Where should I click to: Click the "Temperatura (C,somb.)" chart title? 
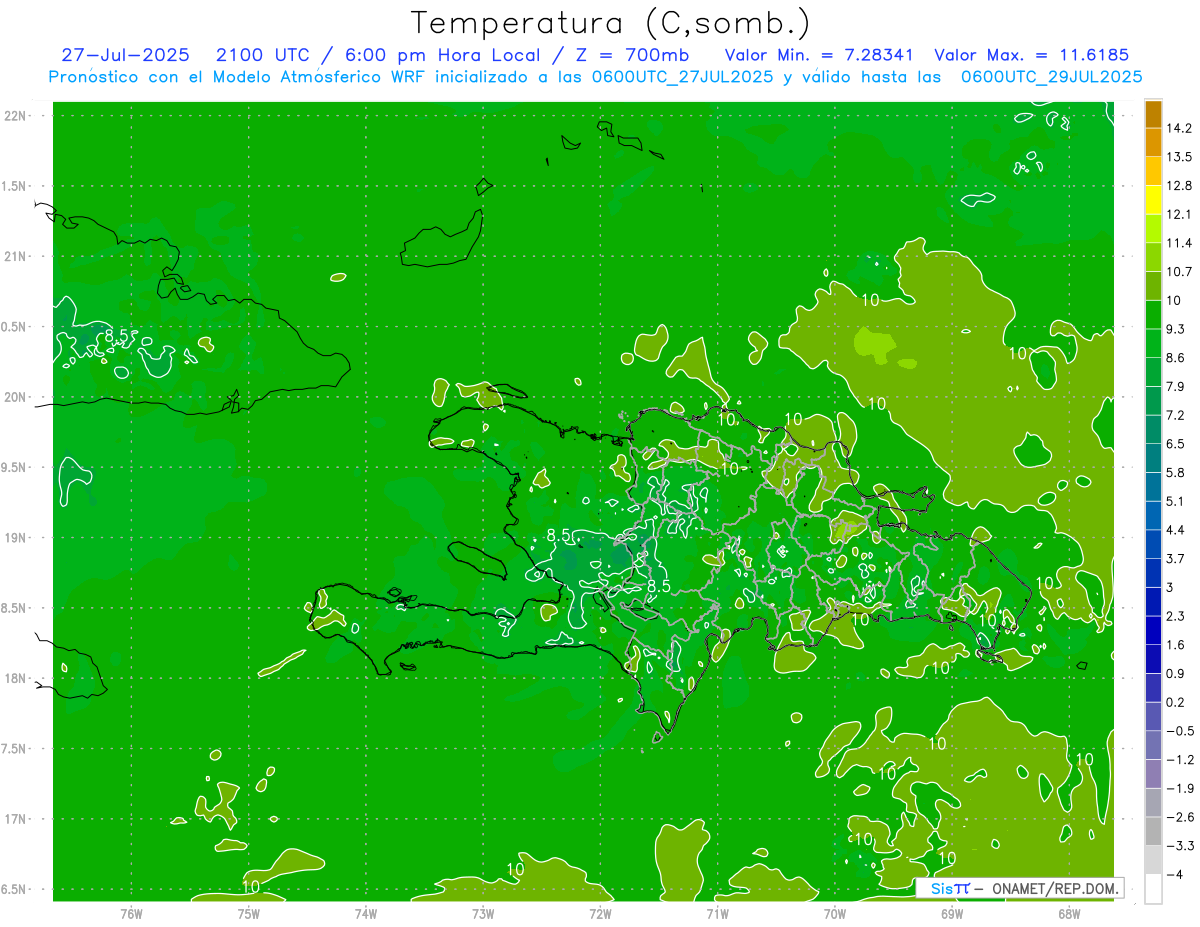tap(611, 23)
